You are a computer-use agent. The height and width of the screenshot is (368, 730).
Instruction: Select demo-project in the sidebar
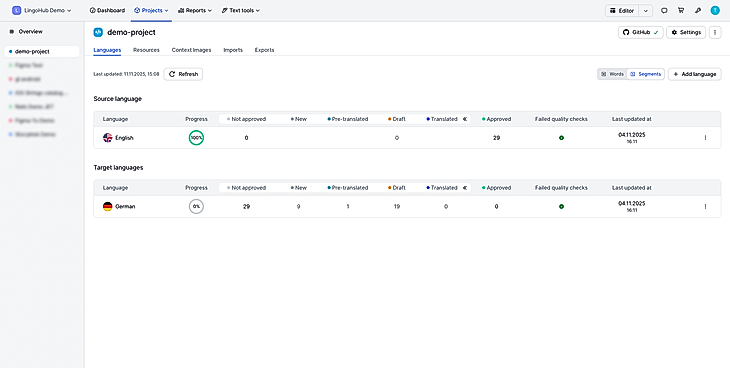click(x=42, y=52)
